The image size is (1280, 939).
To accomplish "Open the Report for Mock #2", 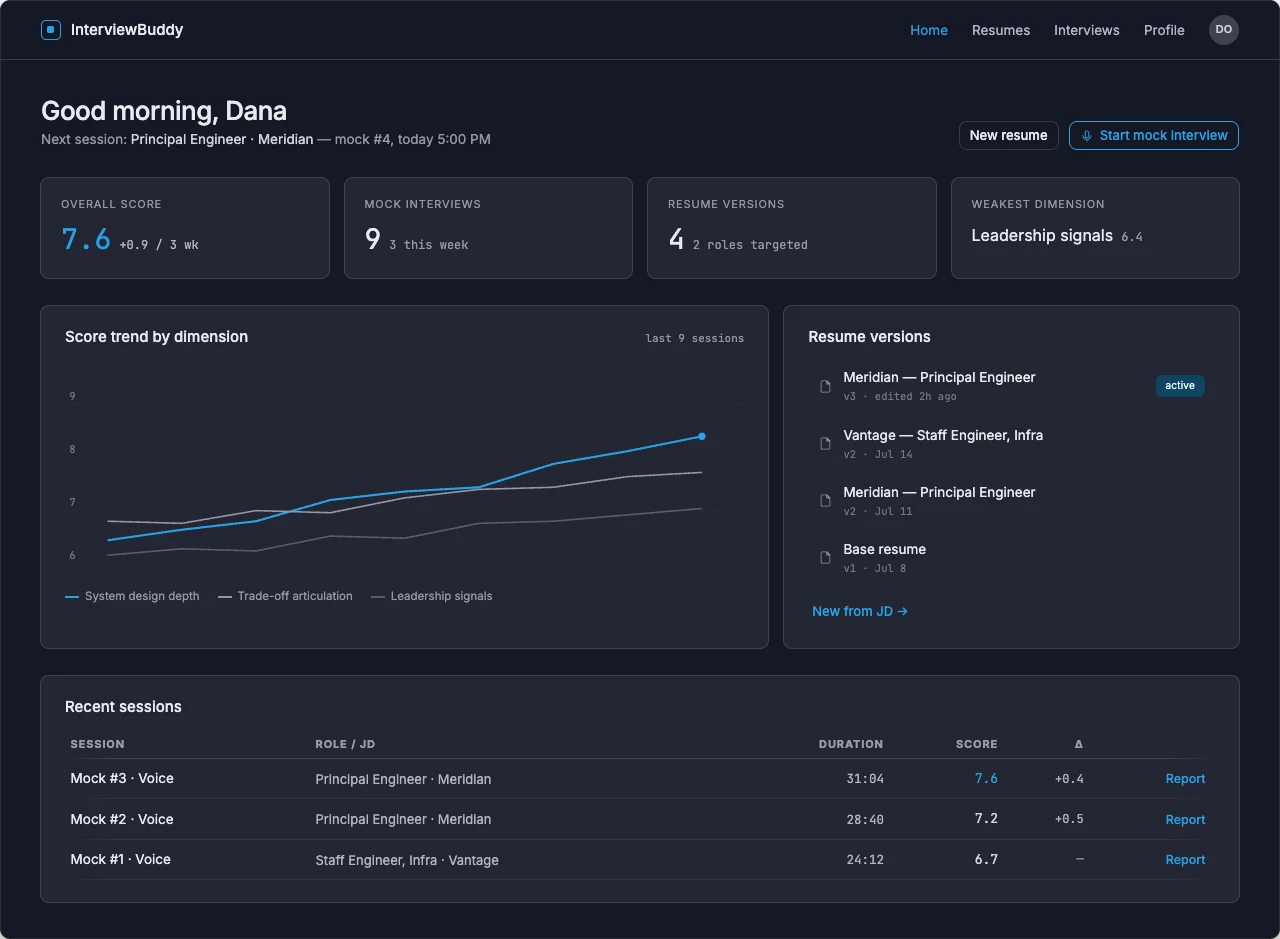I will 1185,819.
